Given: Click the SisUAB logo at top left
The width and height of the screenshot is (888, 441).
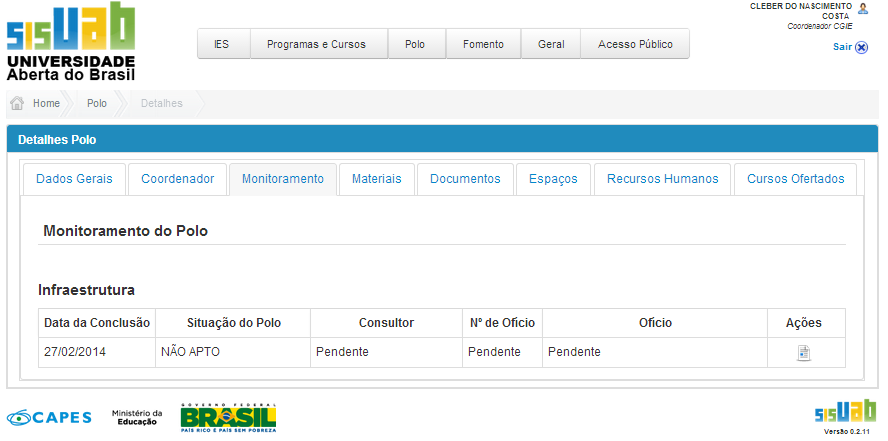Looking at the screenshot, I should click(x=70, y=42).
